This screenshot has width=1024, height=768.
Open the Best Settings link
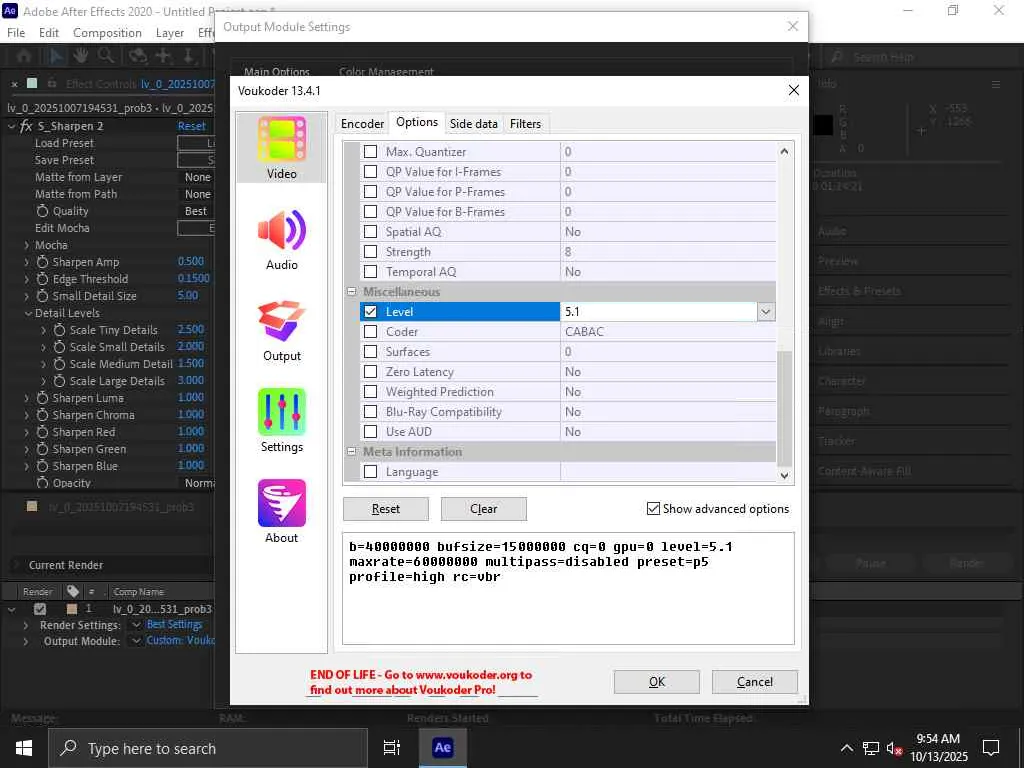coord(174,624)
